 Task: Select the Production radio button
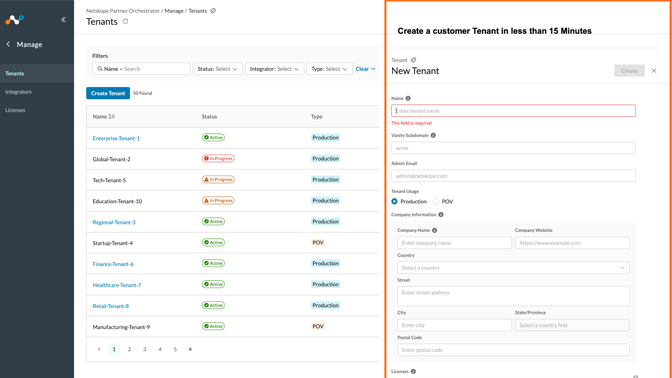click(x=394, y=201)
